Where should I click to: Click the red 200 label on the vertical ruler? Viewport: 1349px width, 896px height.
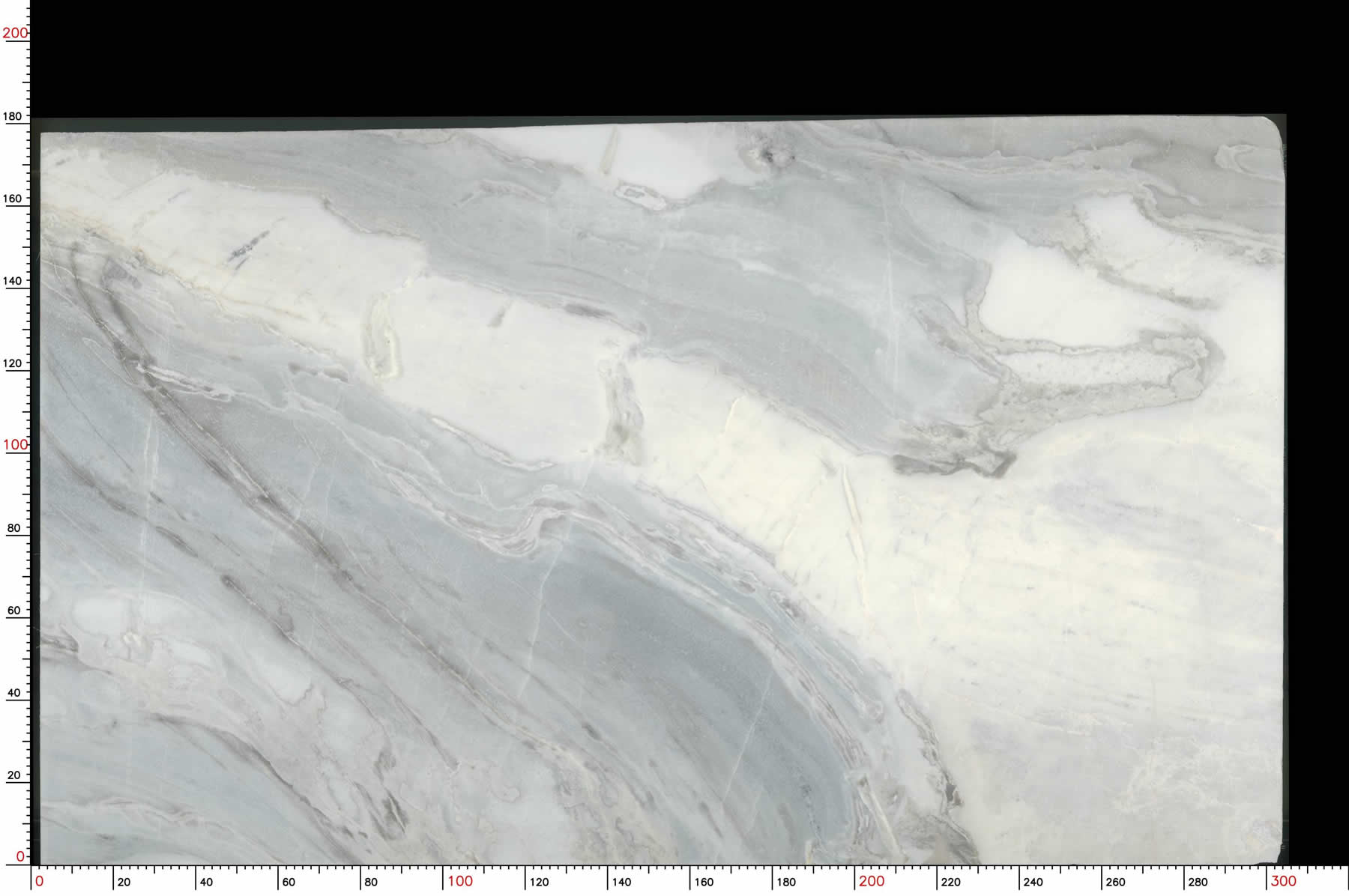click(x=14, y=33)
